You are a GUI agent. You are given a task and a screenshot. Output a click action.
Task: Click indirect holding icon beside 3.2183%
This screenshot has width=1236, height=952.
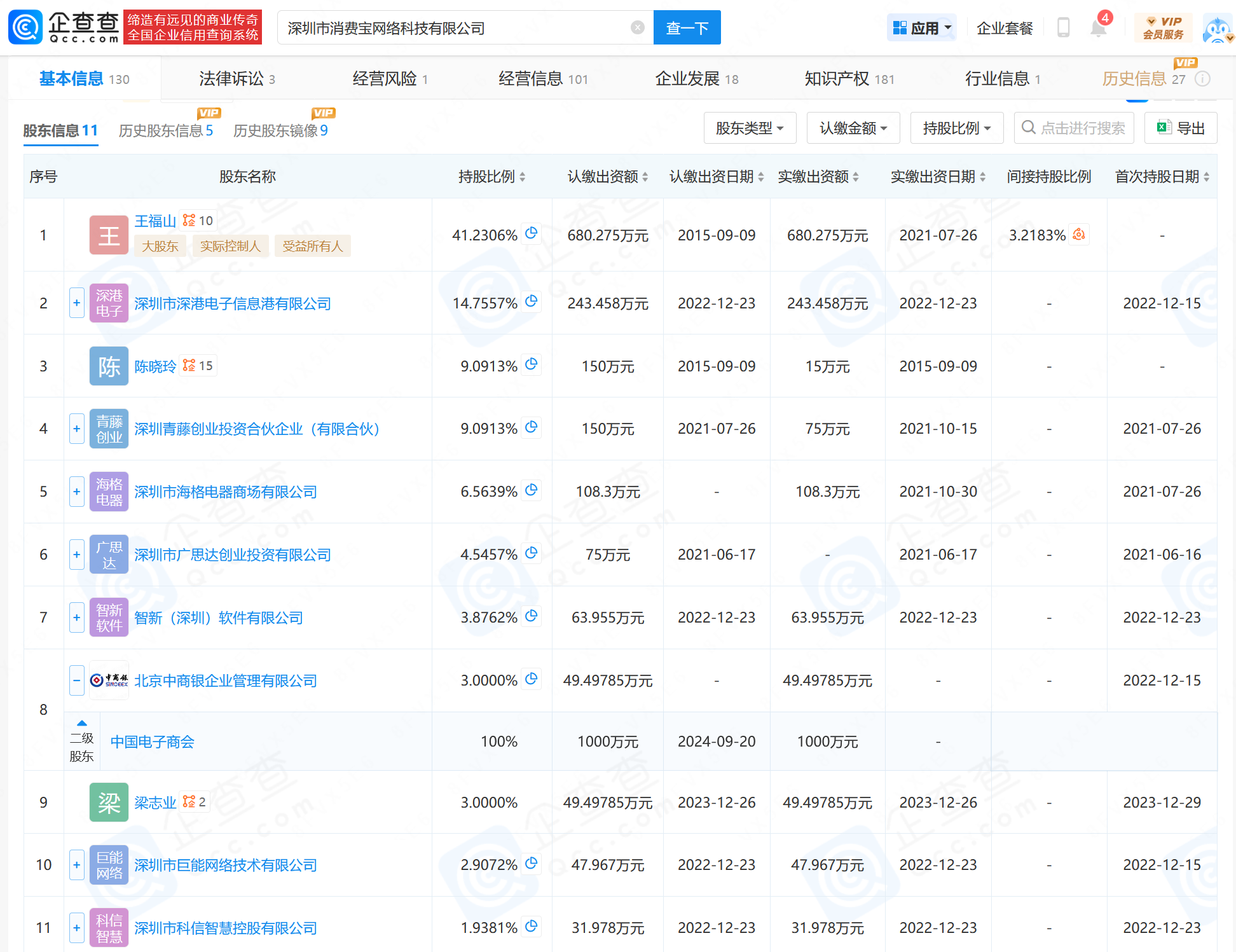coord(1079,234)
